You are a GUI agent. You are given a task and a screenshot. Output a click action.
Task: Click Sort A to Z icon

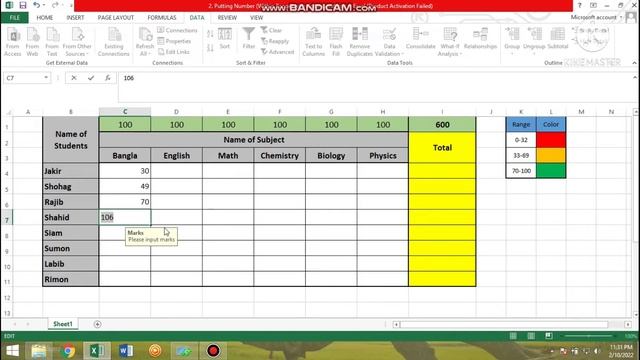[210, 34]
